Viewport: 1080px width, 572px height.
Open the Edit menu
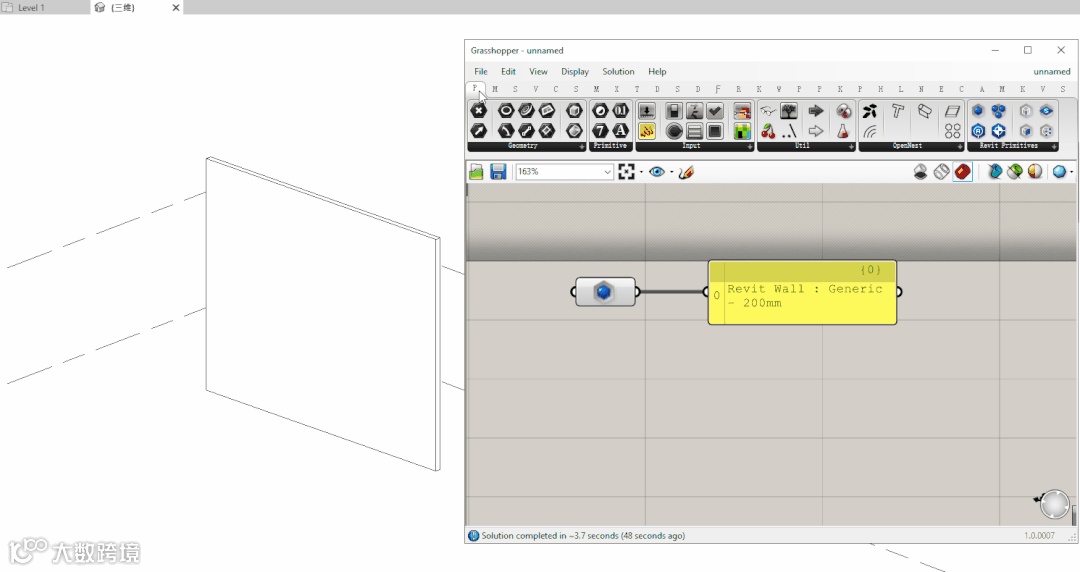[x=508, y=72]
